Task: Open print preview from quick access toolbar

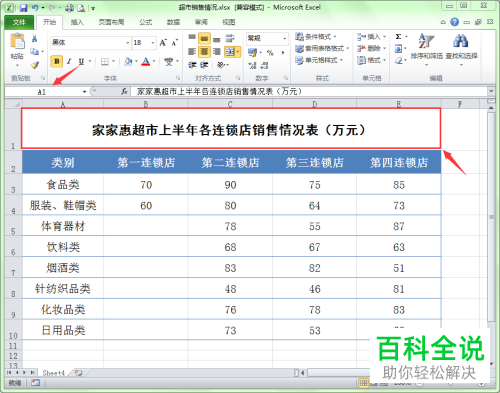Action: point(81,8)
